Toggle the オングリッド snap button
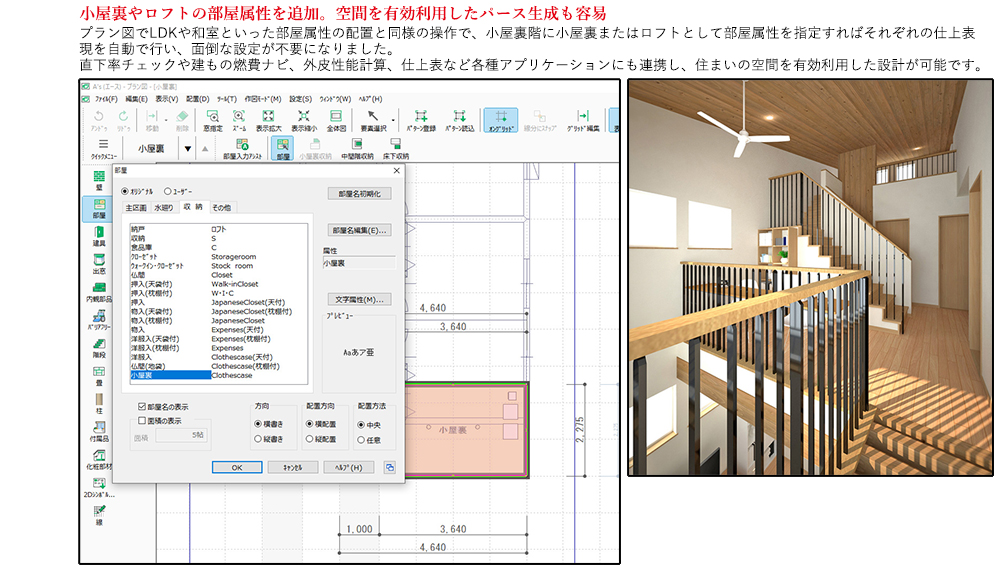Image resolution: width=1000 pixels, height=570 pixels. [501, 120]
